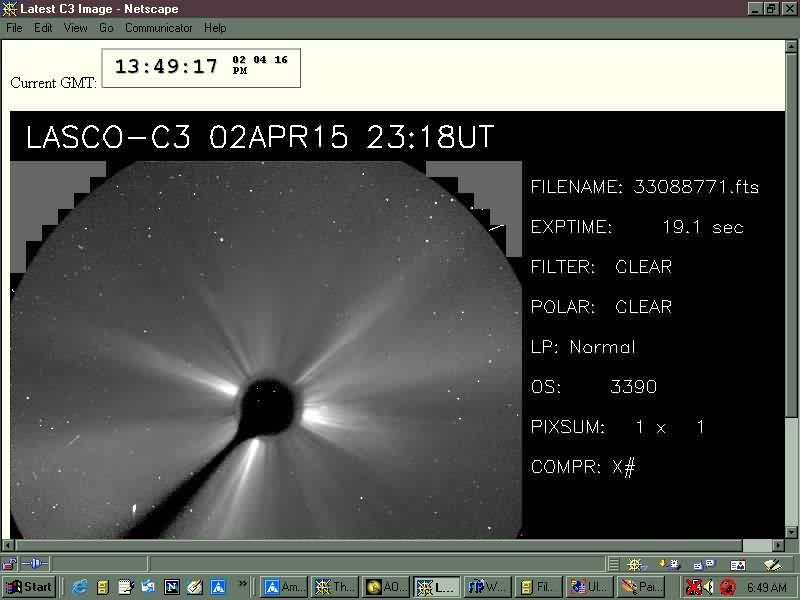
Task: Click the notepad-with-pencil Quick Launch icon
Action: pyautogui.click(x=126, y=587)
